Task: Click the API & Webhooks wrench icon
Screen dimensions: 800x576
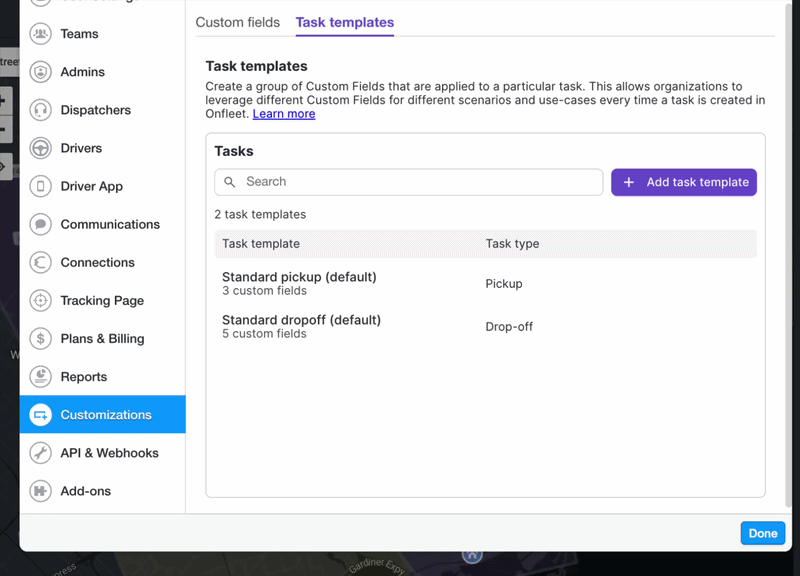Action: click(x=40, y=453)
